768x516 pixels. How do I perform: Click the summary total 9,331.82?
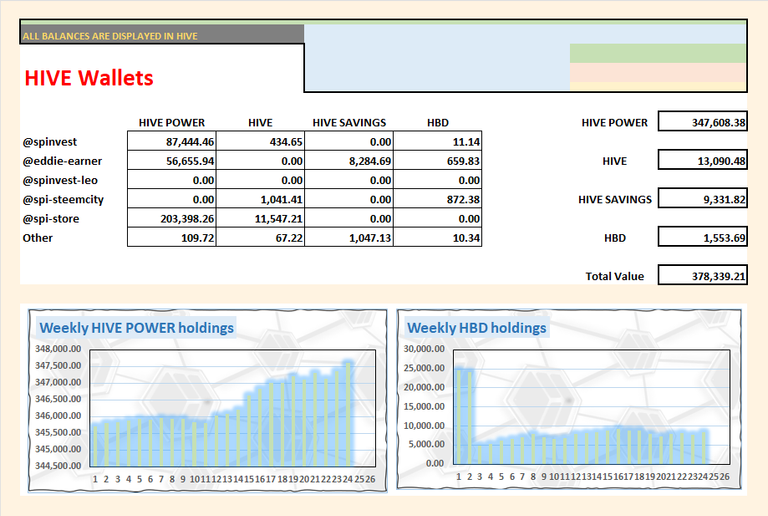[x=702, y=198]
